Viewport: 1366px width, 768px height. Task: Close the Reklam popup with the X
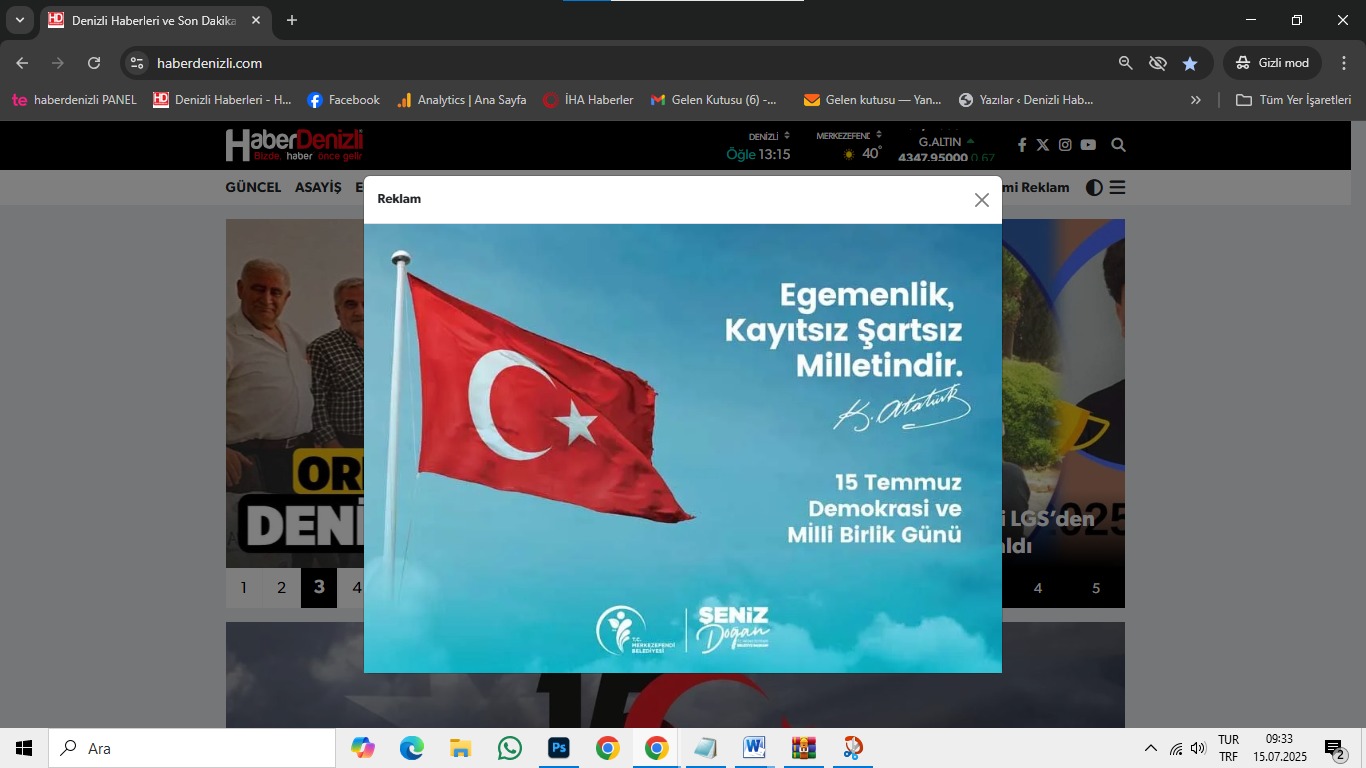click(981, 200)
